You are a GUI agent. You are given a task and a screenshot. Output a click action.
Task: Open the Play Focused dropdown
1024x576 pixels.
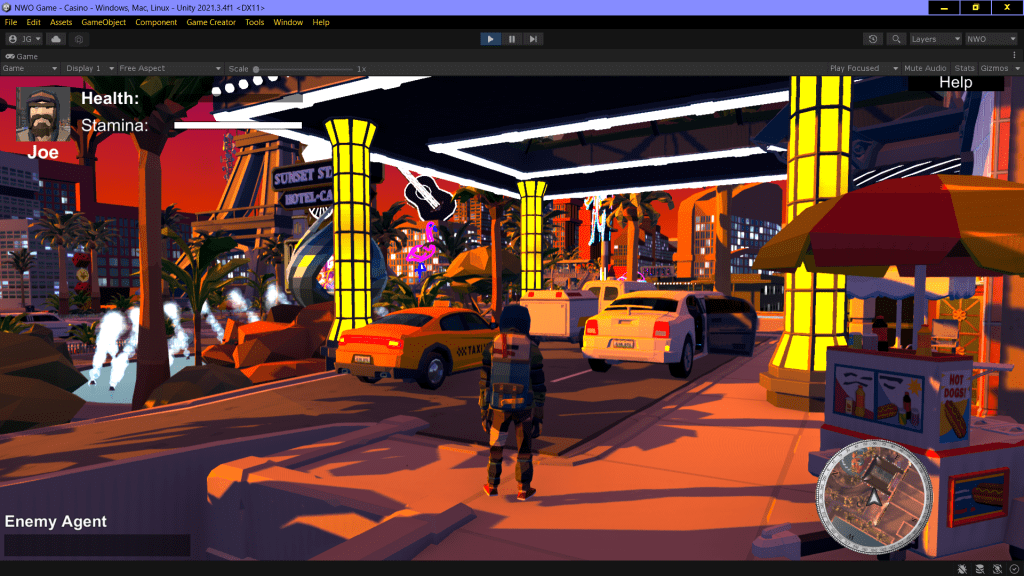(x=860, y=68)
